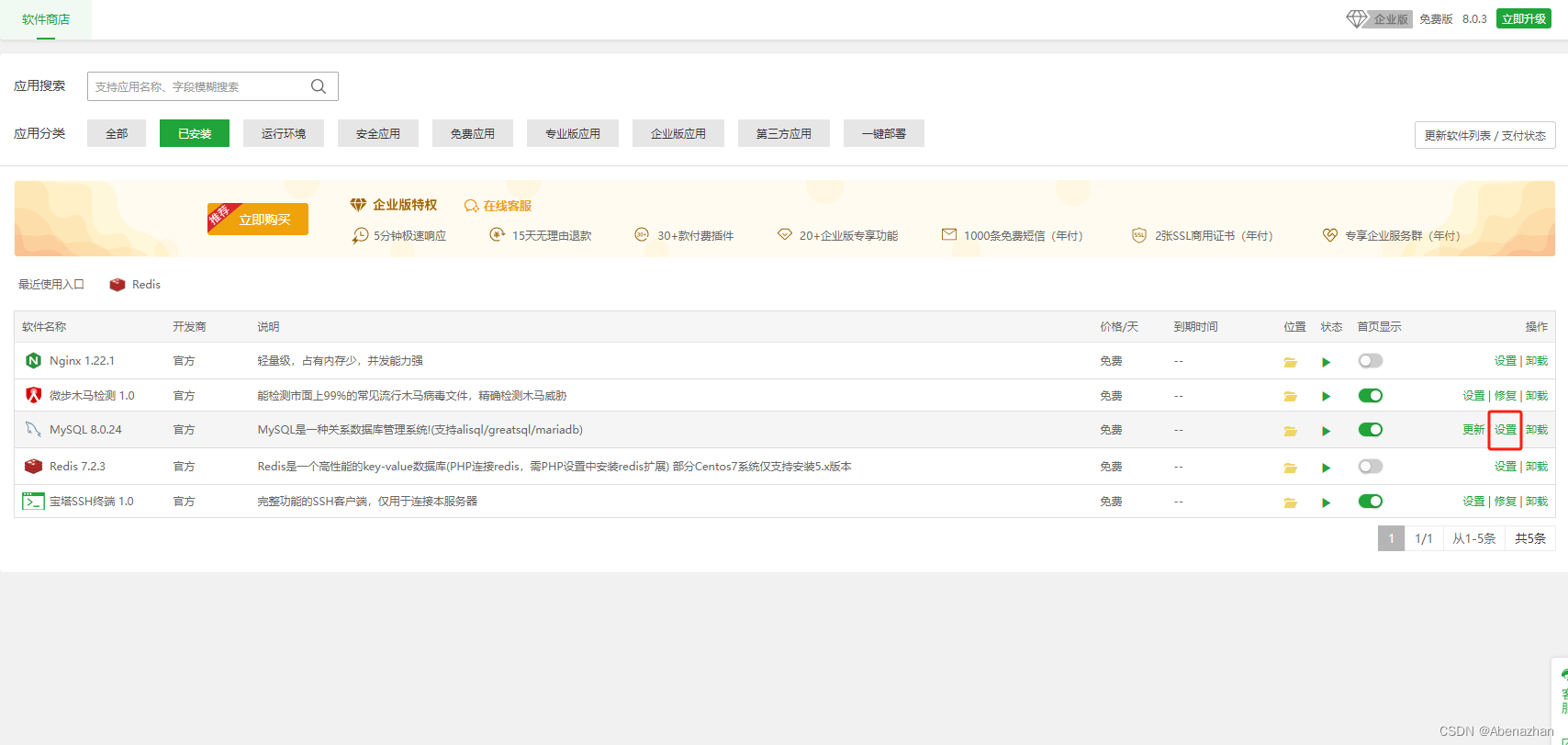Click the Redis icon in recent entries

click(118, 285)
